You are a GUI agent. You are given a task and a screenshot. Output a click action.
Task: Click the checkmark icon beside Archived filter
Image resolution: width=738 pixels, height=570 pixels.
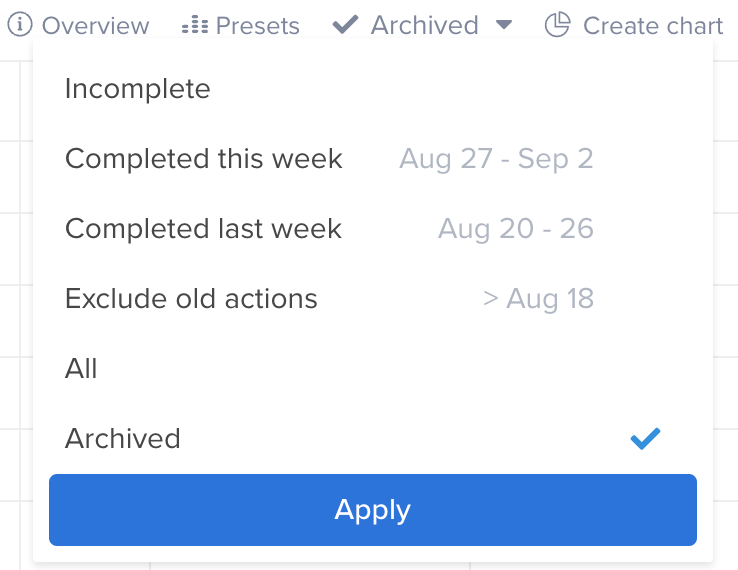[345, 24]
